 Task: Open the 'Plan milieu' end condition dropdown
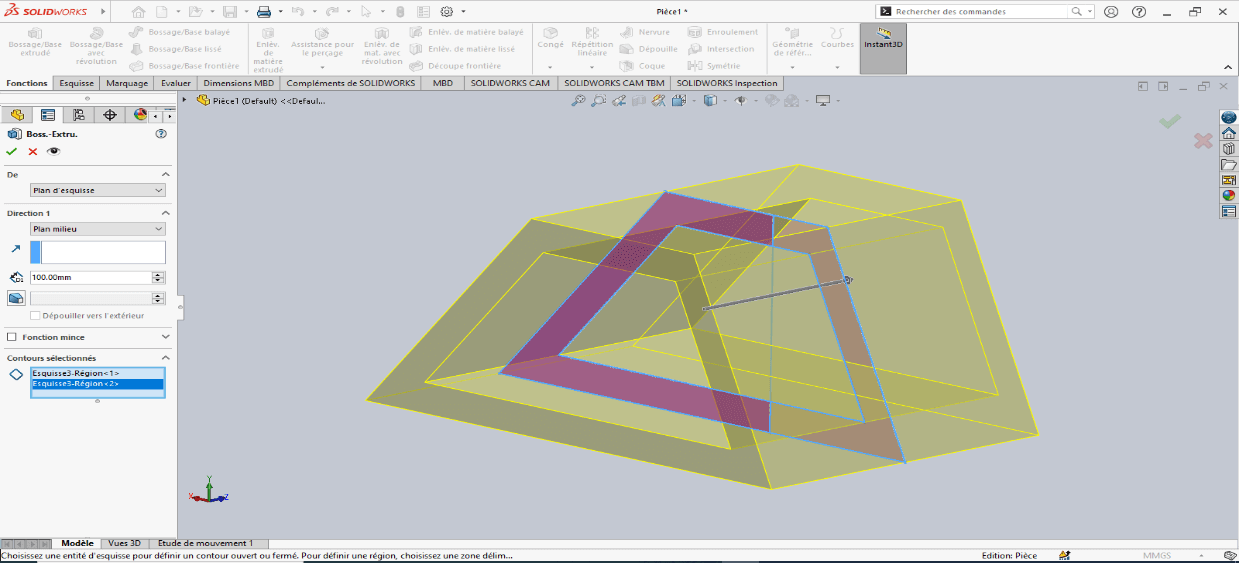[x=98, y=229]
